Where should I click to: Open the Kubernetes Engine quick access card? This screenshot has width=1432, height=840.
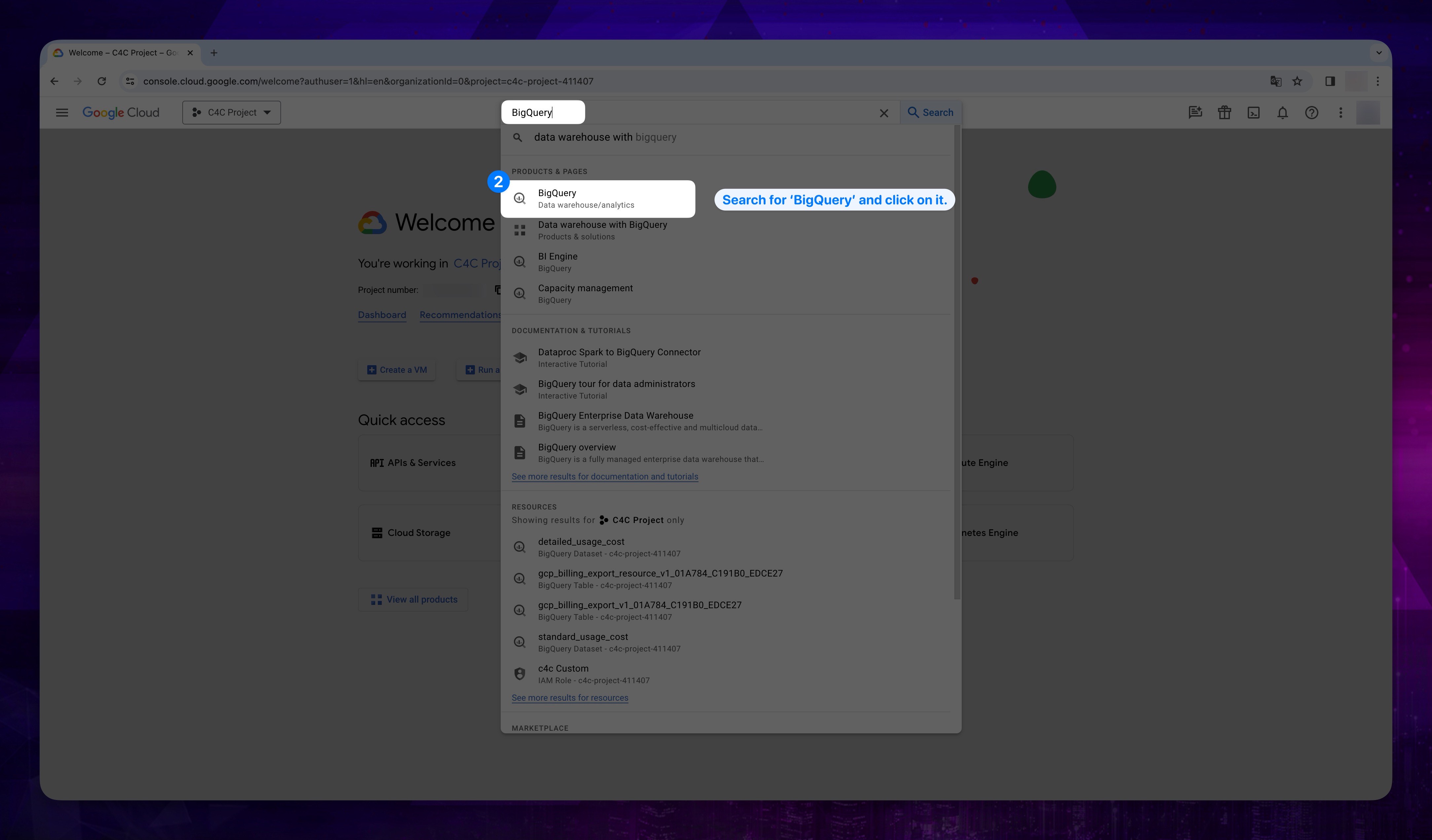point(1017,533)
